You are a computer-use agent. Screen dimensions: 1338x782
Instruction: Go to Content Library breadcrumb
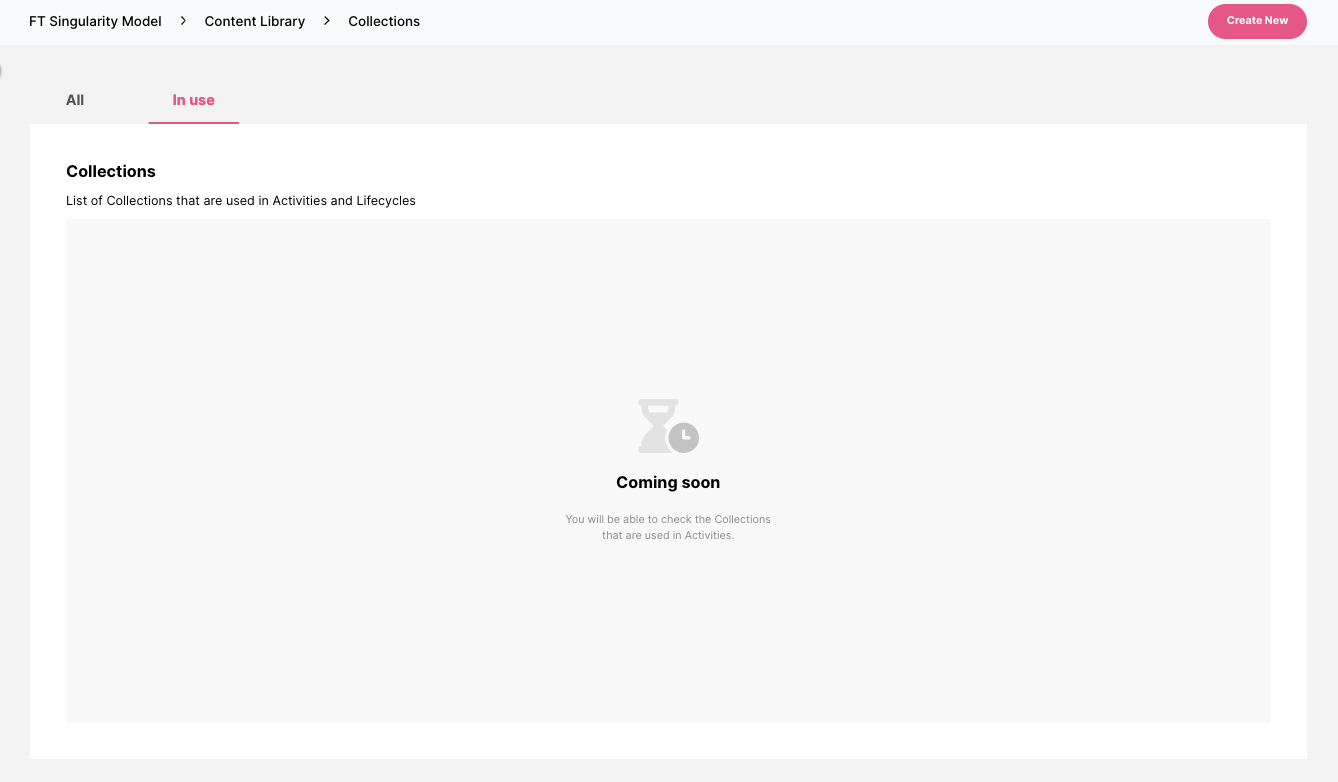tap(255, 21)
